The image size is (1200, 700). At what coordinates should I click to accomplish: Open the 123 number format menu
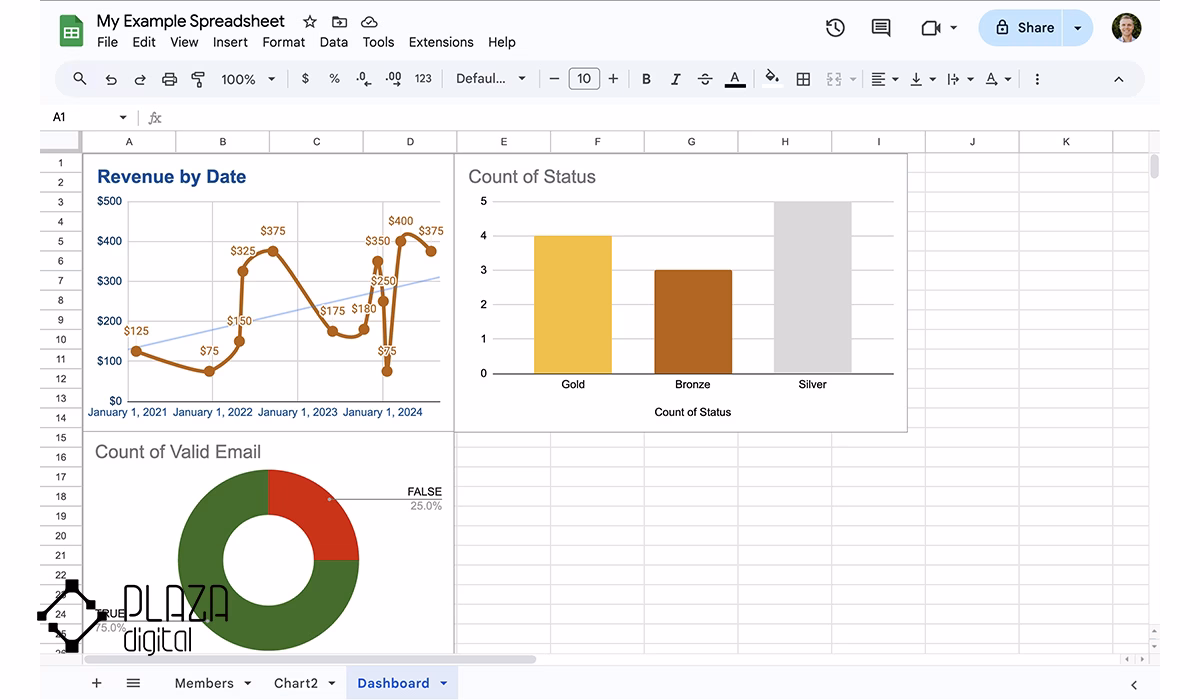(x=423, y=79)
